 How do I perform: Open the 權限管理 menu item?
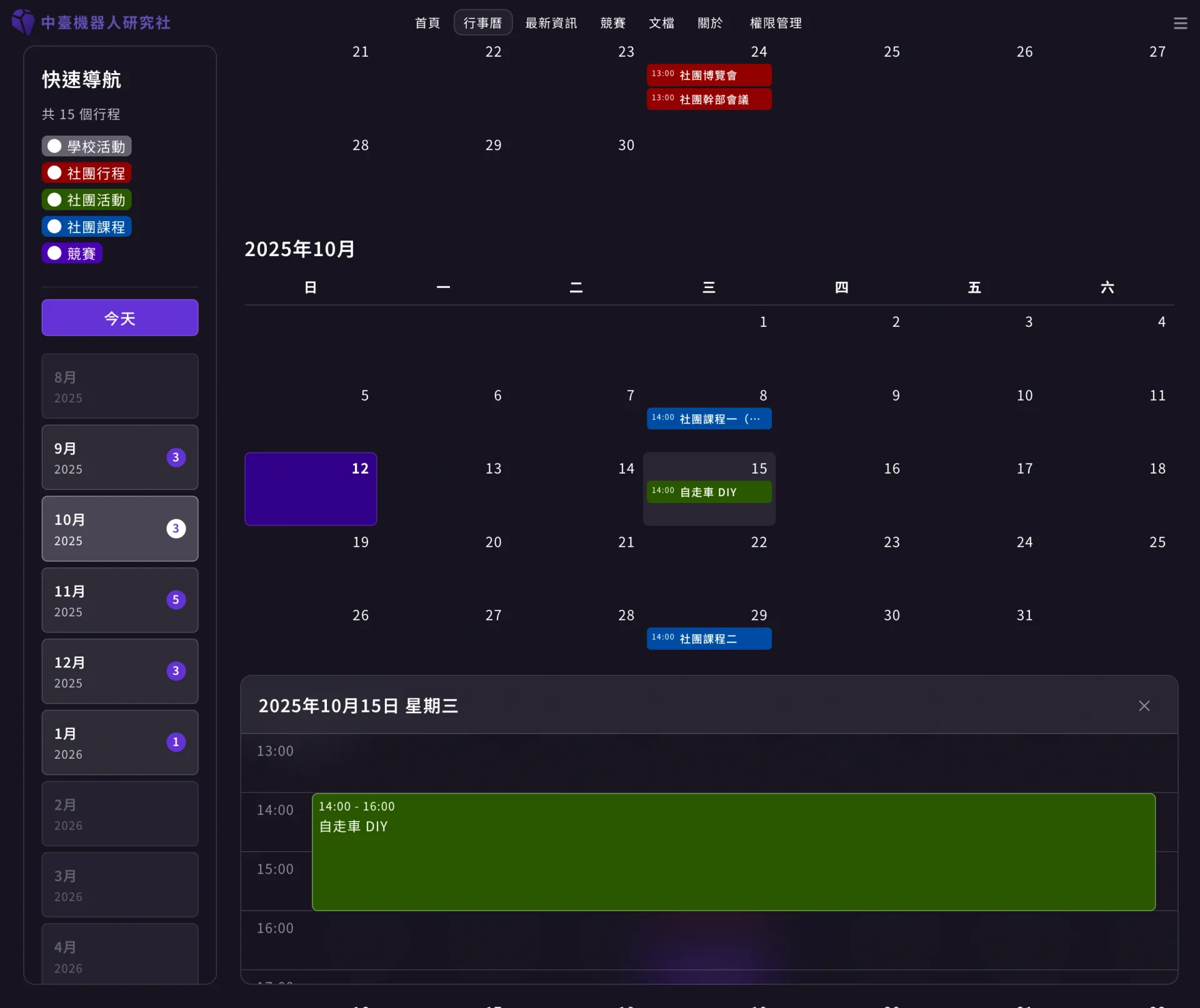776,23
